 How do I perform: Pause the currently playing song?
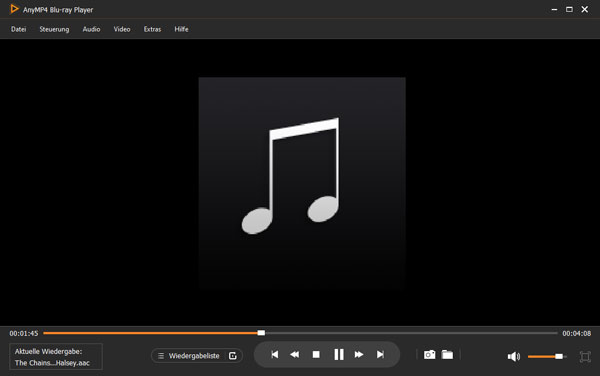(x=339, y=355)
